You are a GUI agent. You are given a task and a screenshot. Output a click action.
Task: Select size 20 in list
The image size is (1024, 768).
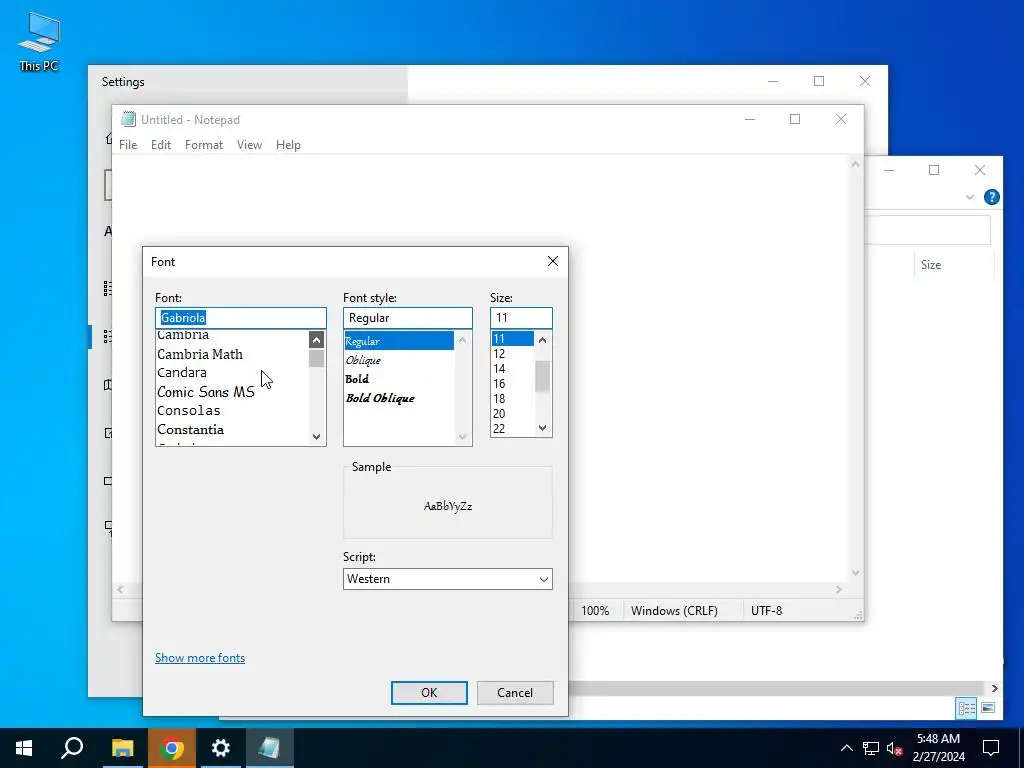pyautogui.click(x=513, y=413)
